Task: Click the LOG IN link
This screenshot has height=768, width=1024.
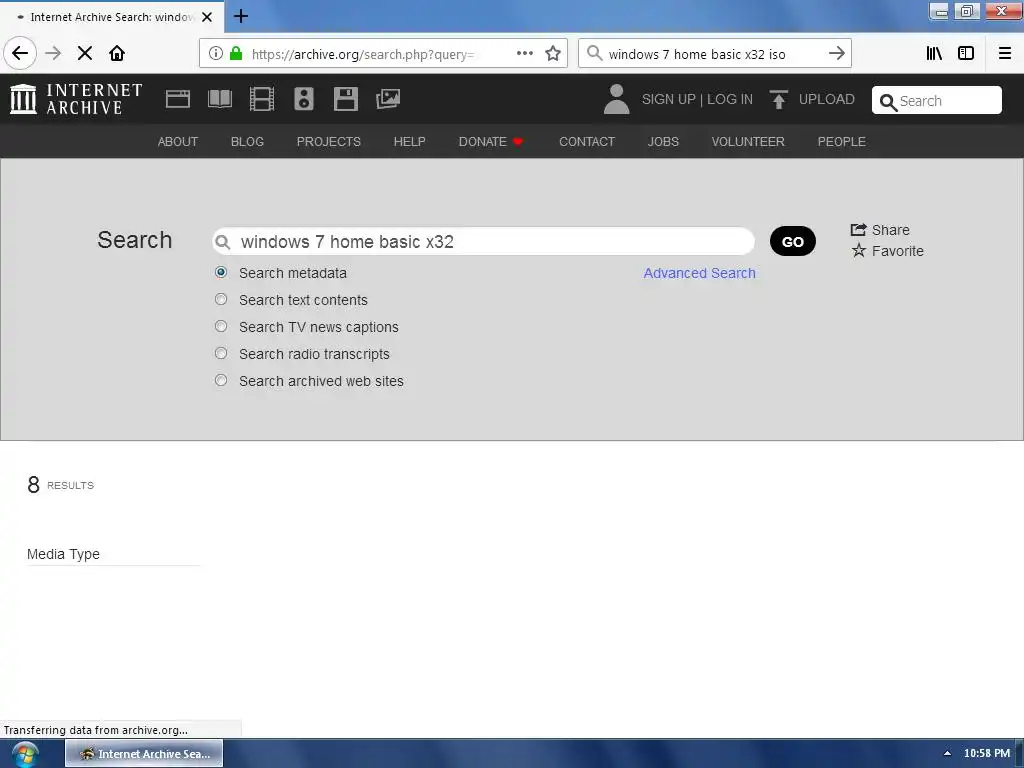Action: click(x=730, y=99)
